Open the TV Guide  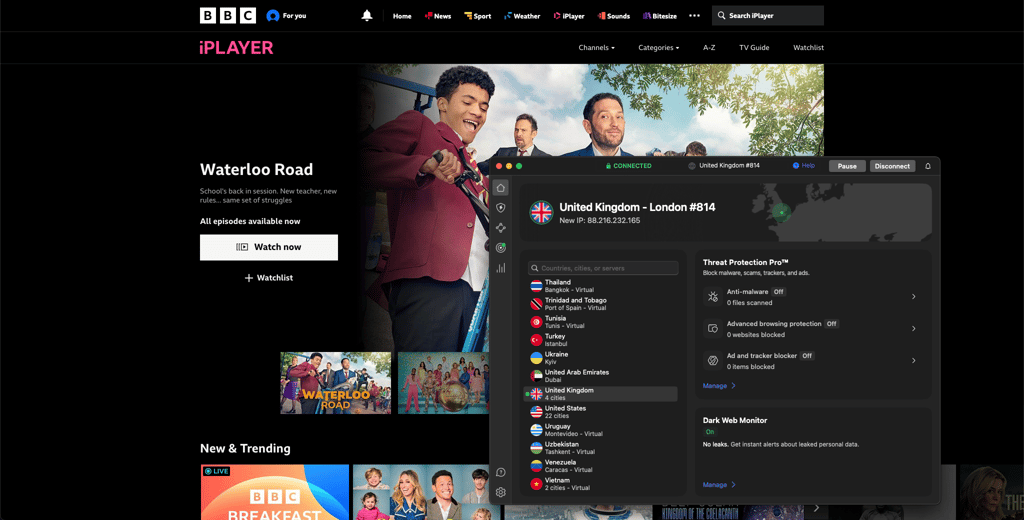754,48
